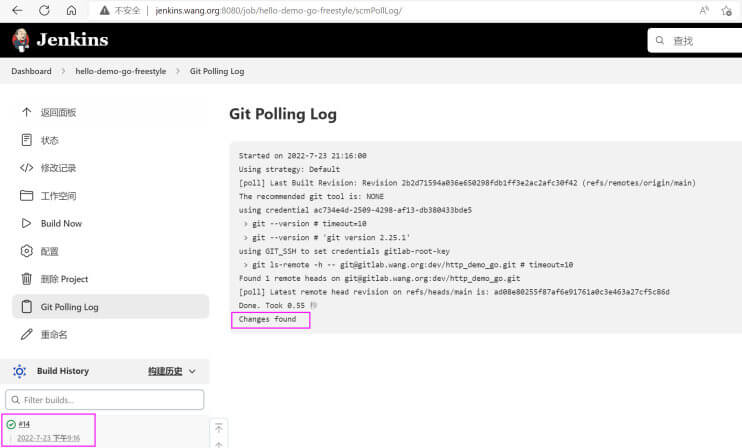Click the document icon for 状态
Screen dimensions: 742x448
point(26,140)
